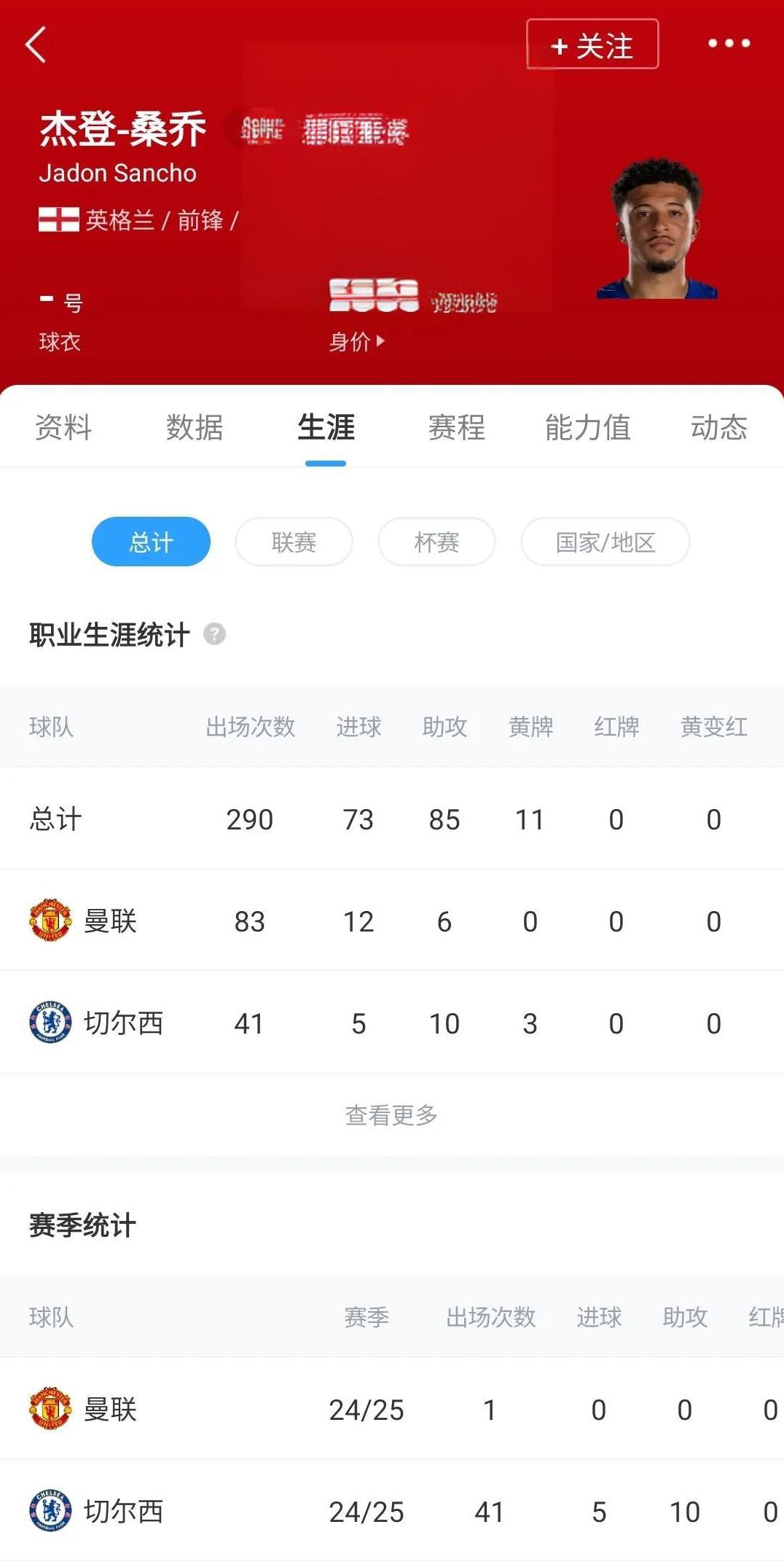Viewport: 784px width, 1562px height.
Task: Select the 联赛 filter pill
Action: pos(294,542)
